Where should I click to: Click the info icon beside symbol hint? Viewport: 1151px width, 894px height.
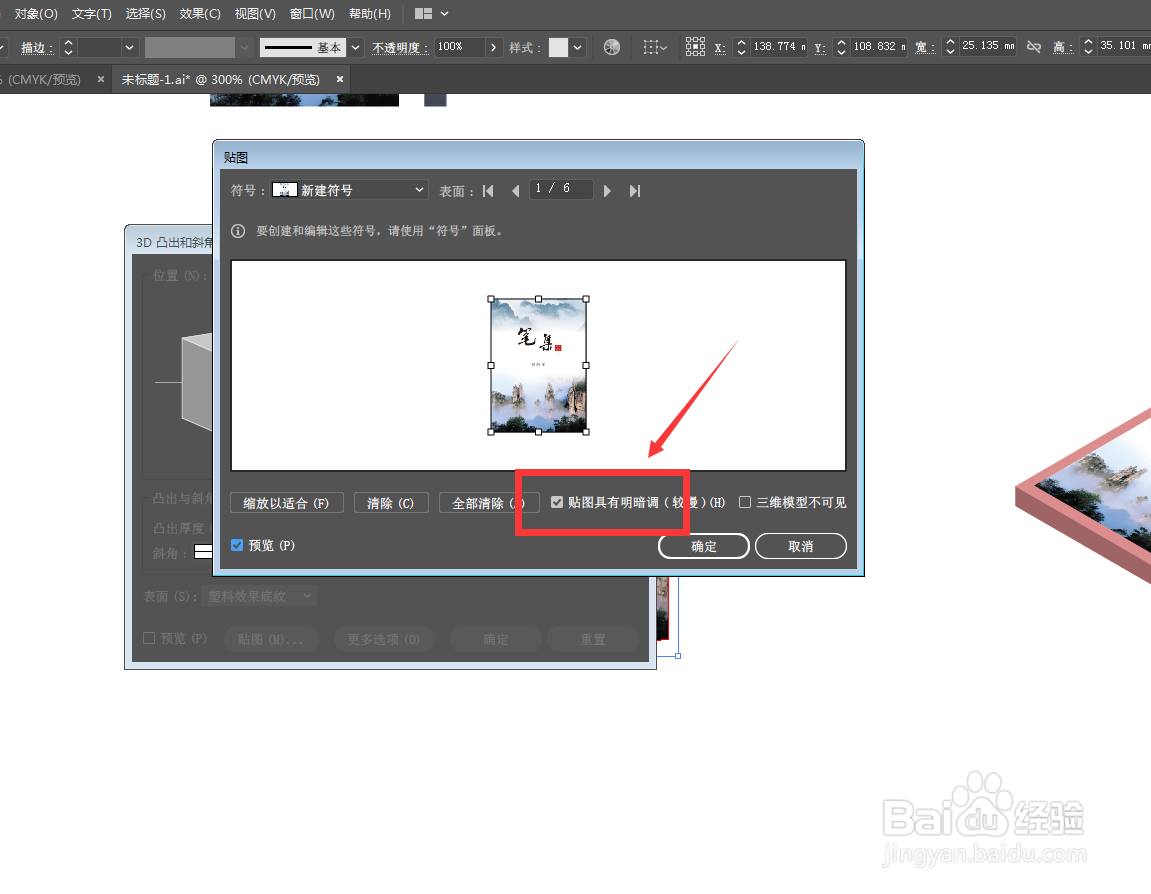click(x=238, y=231)
